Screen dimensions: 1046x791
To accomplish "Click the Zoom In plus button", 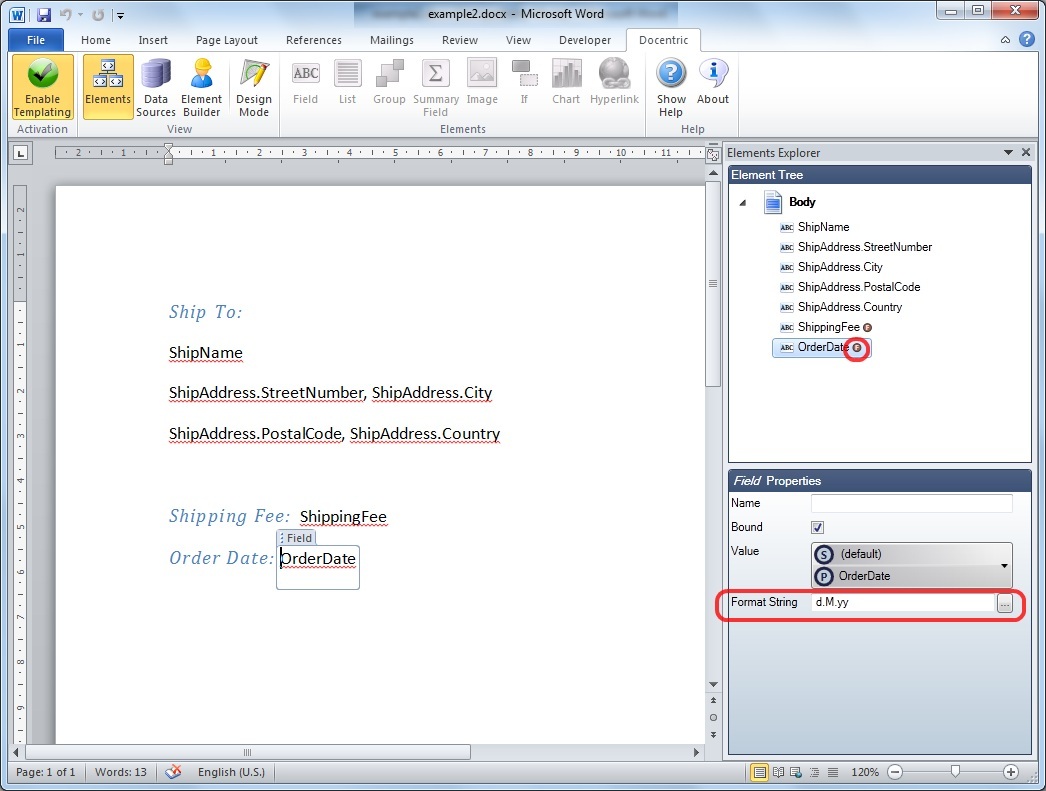I will 1011,772.
